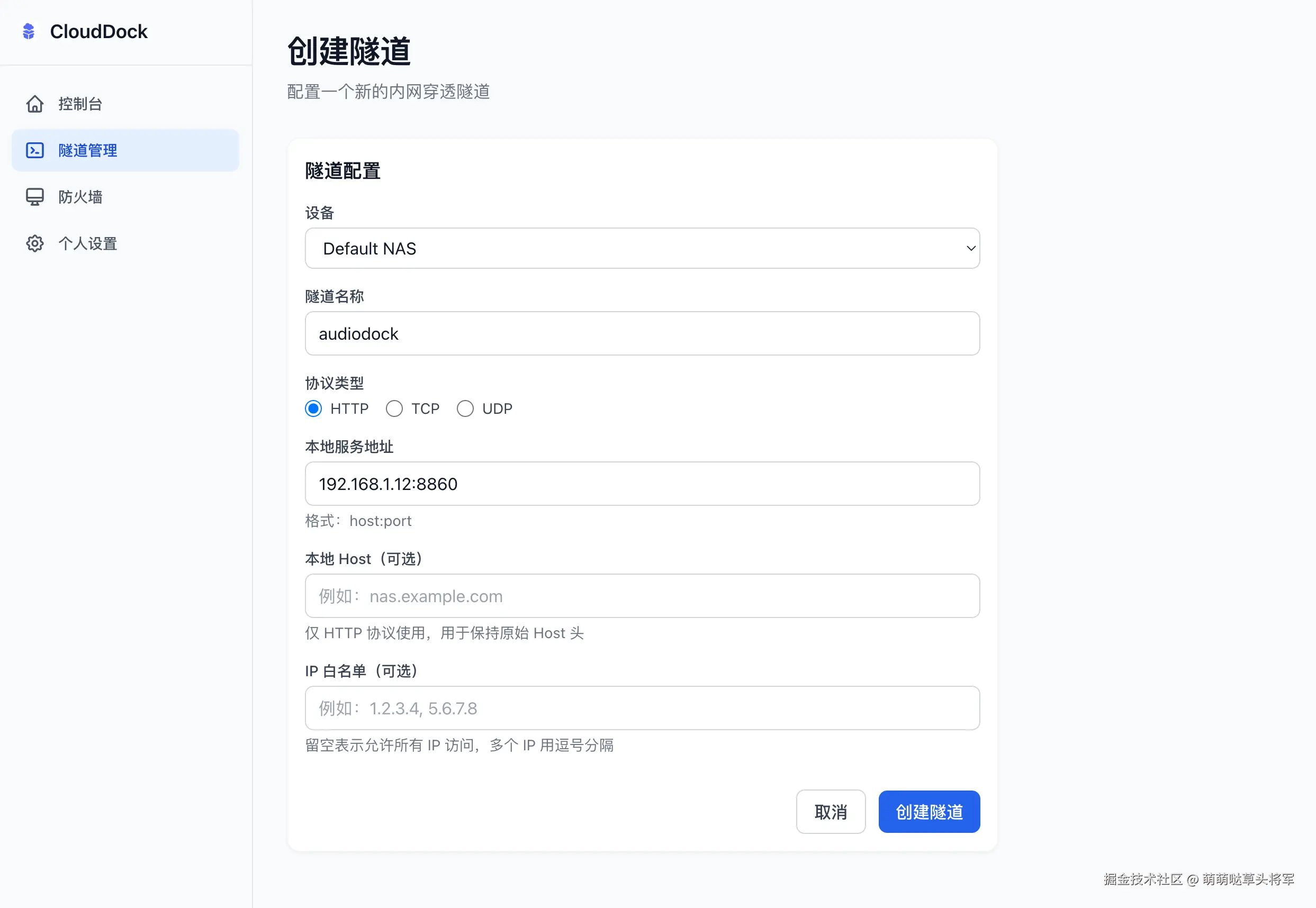Click the 隧道名称 field containing audiodock
Viewport: 1316px width, 908px height.
click(x=642, y=333)
